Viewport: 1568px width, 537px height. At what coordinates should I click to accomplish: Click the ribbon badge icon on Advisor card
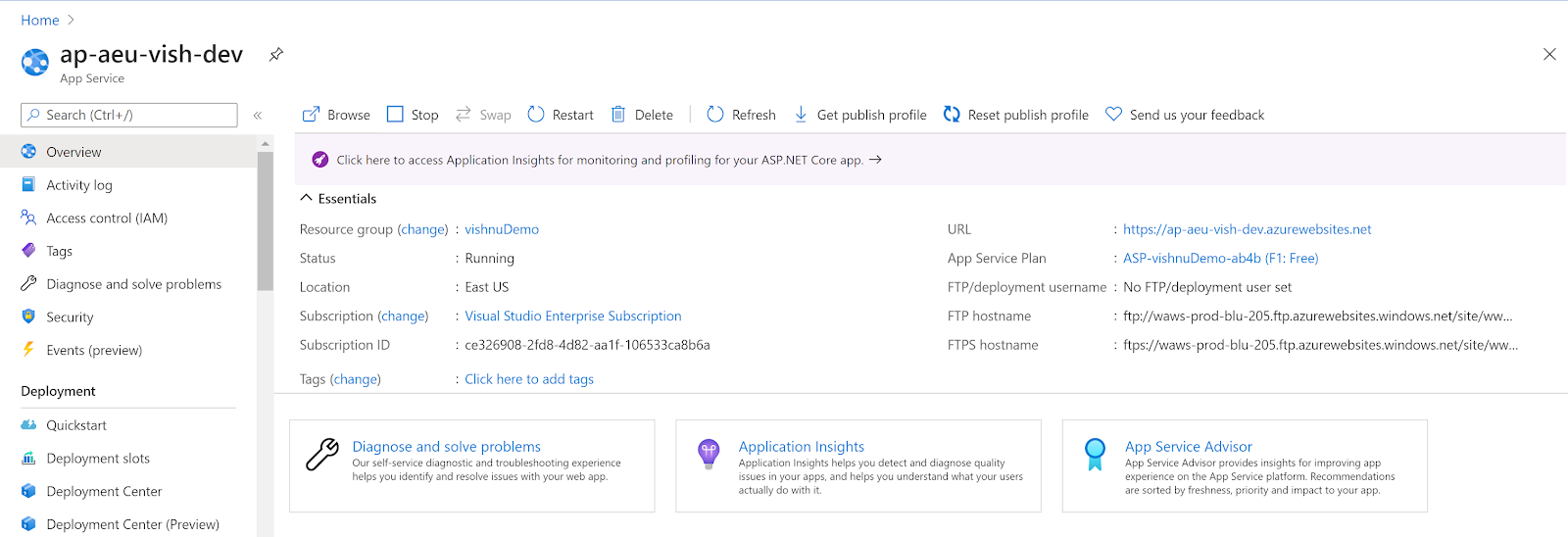tap(1095, 455)
